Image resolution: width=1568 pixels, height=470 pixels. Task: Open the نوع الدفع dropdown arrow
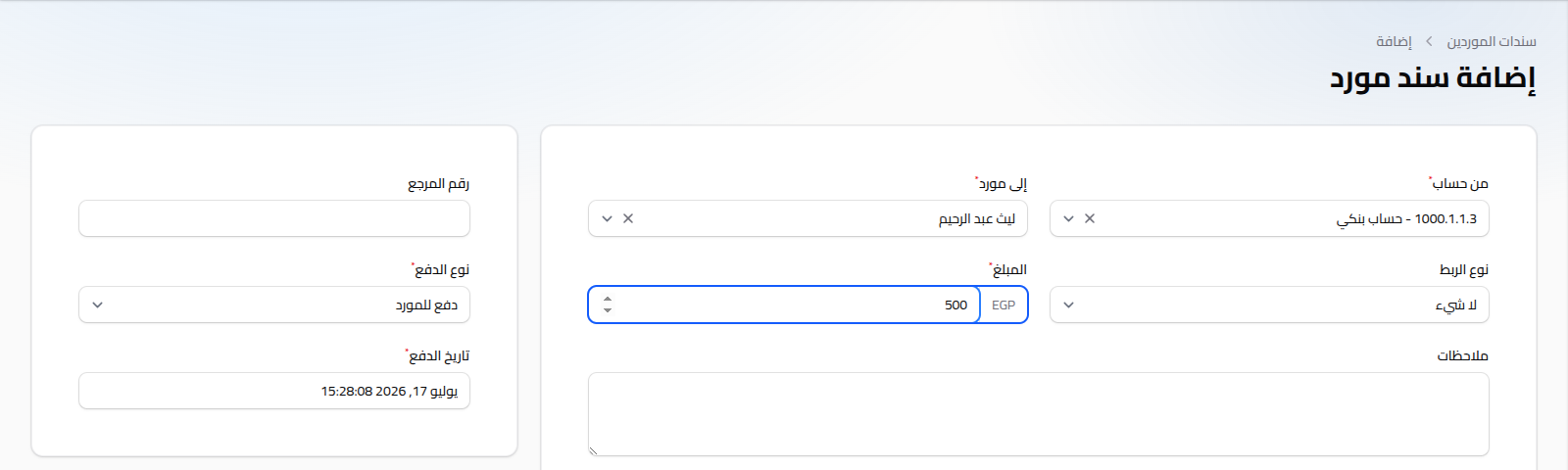[97, 305]
